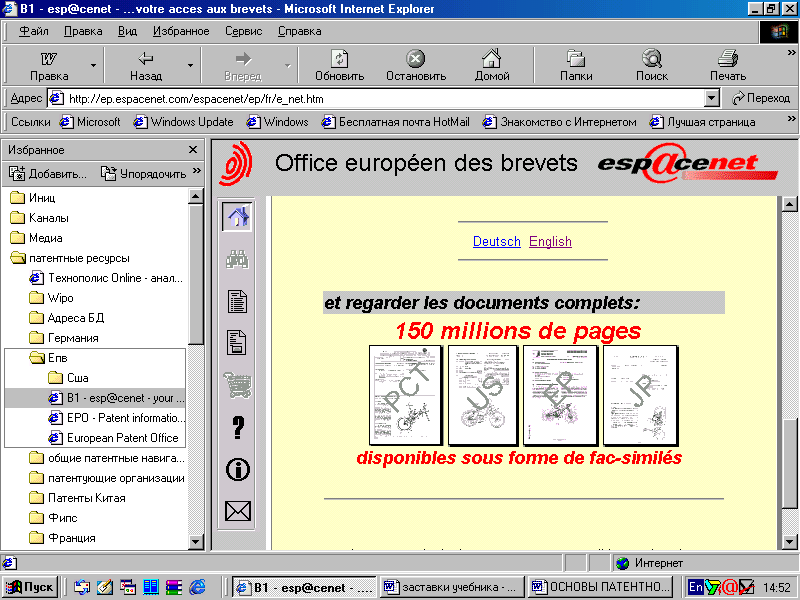This screenshot has height=600, width=800.
Task: Click the espacenet home icon in sidebar
Action: (x=237, y=216)
